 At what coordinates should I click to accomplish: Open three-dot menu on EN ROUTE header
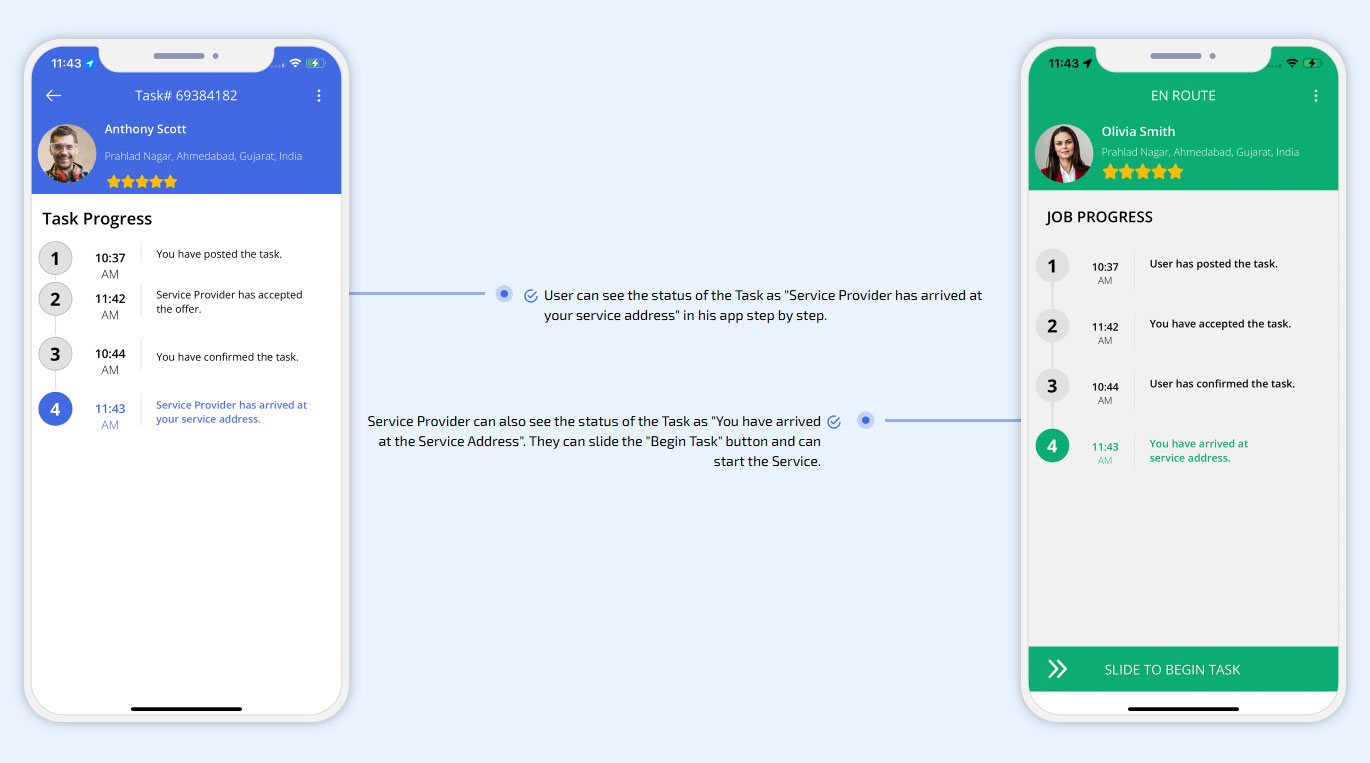click(x=1315, y=96)
